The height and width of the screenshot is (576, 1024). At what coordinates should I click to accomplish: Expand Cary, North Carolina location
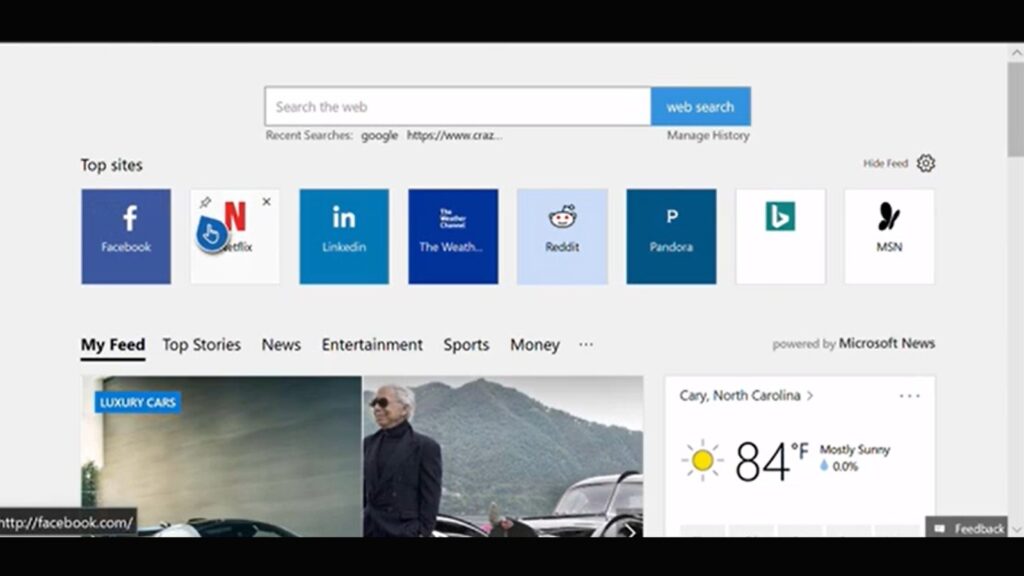coord(746,396)
